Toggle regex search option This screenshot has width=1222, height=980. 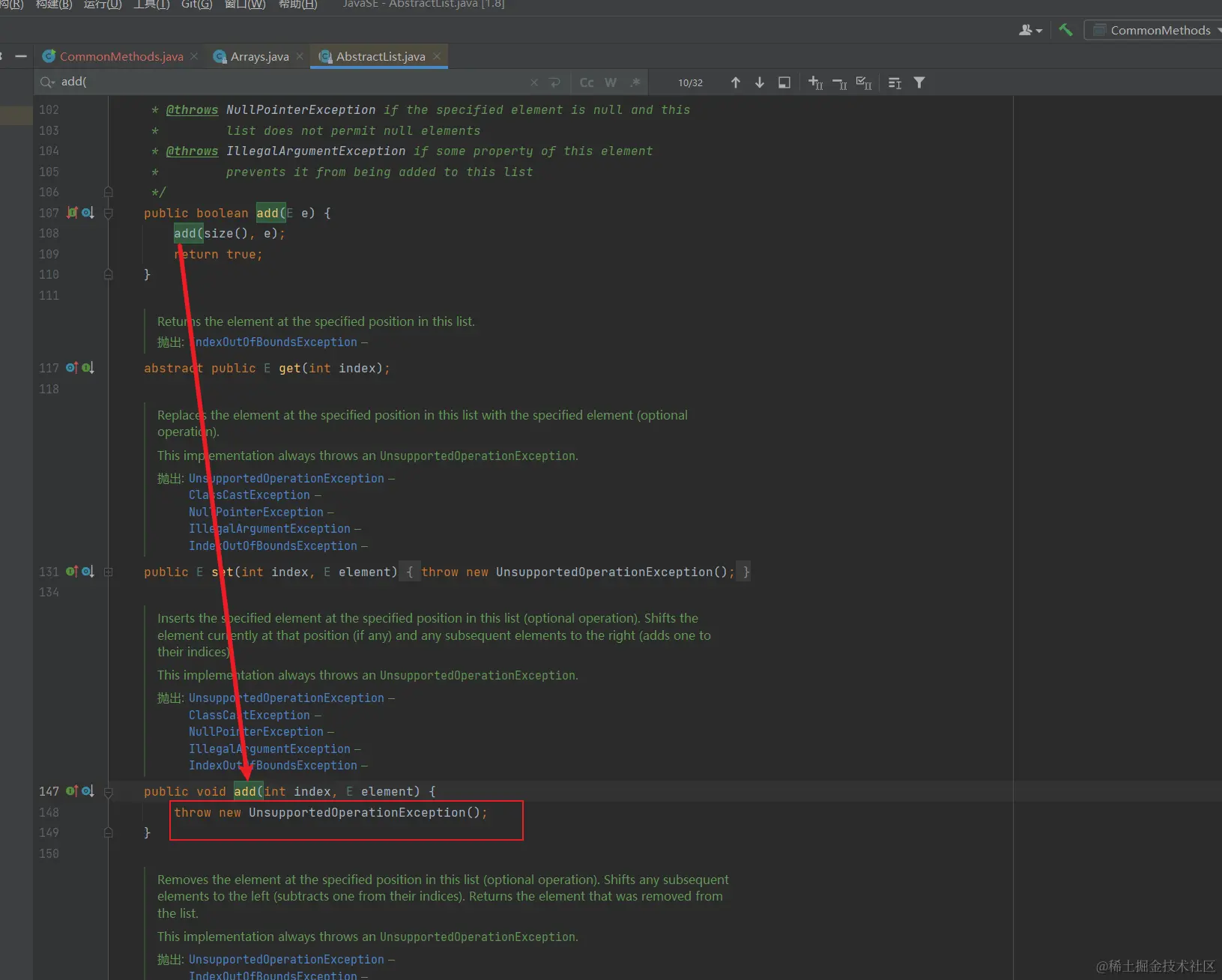point(635,82)
